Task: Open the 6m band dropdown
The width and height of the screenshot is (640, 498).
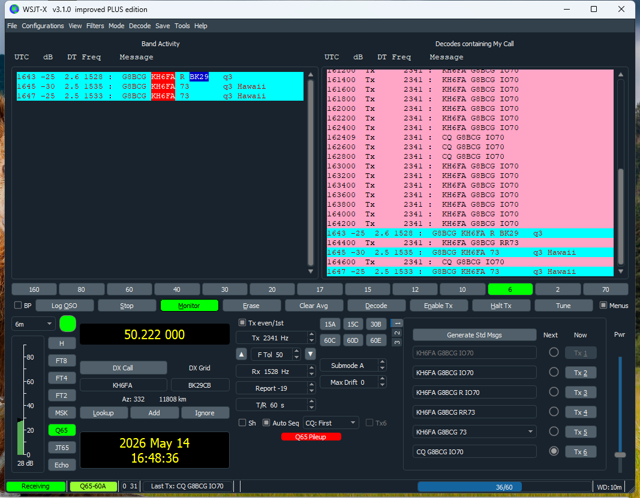Action: pos(33,324)
